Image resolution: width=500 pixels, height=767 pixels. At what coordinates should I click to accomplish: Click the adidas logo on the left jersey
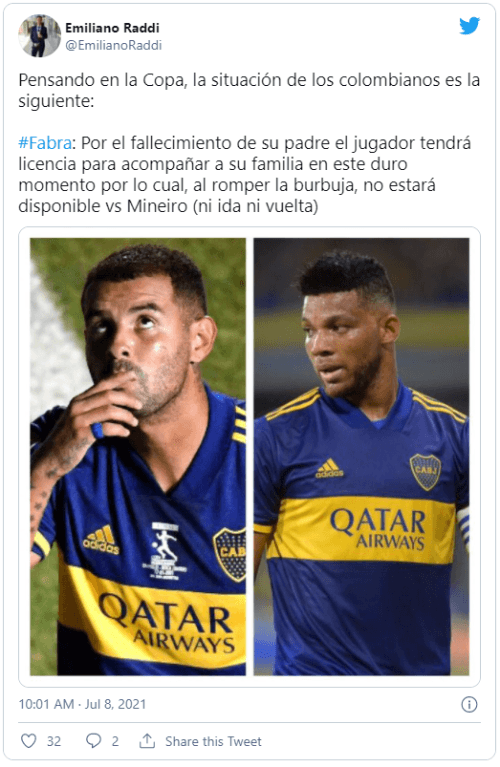coord(101,541)
